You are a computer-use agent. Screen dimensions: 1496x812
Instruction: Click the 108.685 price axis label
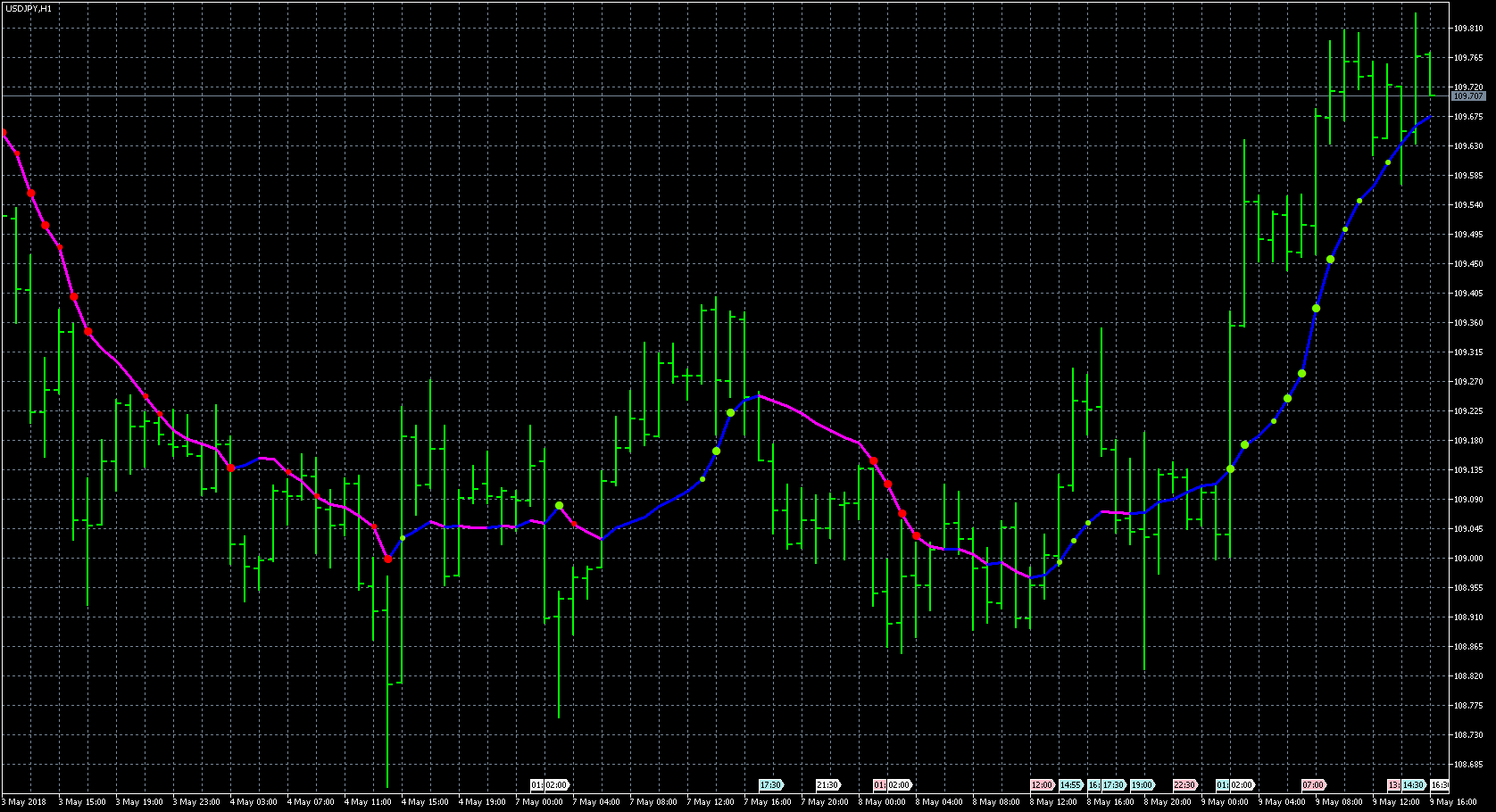pyautogui.click(x=1468, y=765)
